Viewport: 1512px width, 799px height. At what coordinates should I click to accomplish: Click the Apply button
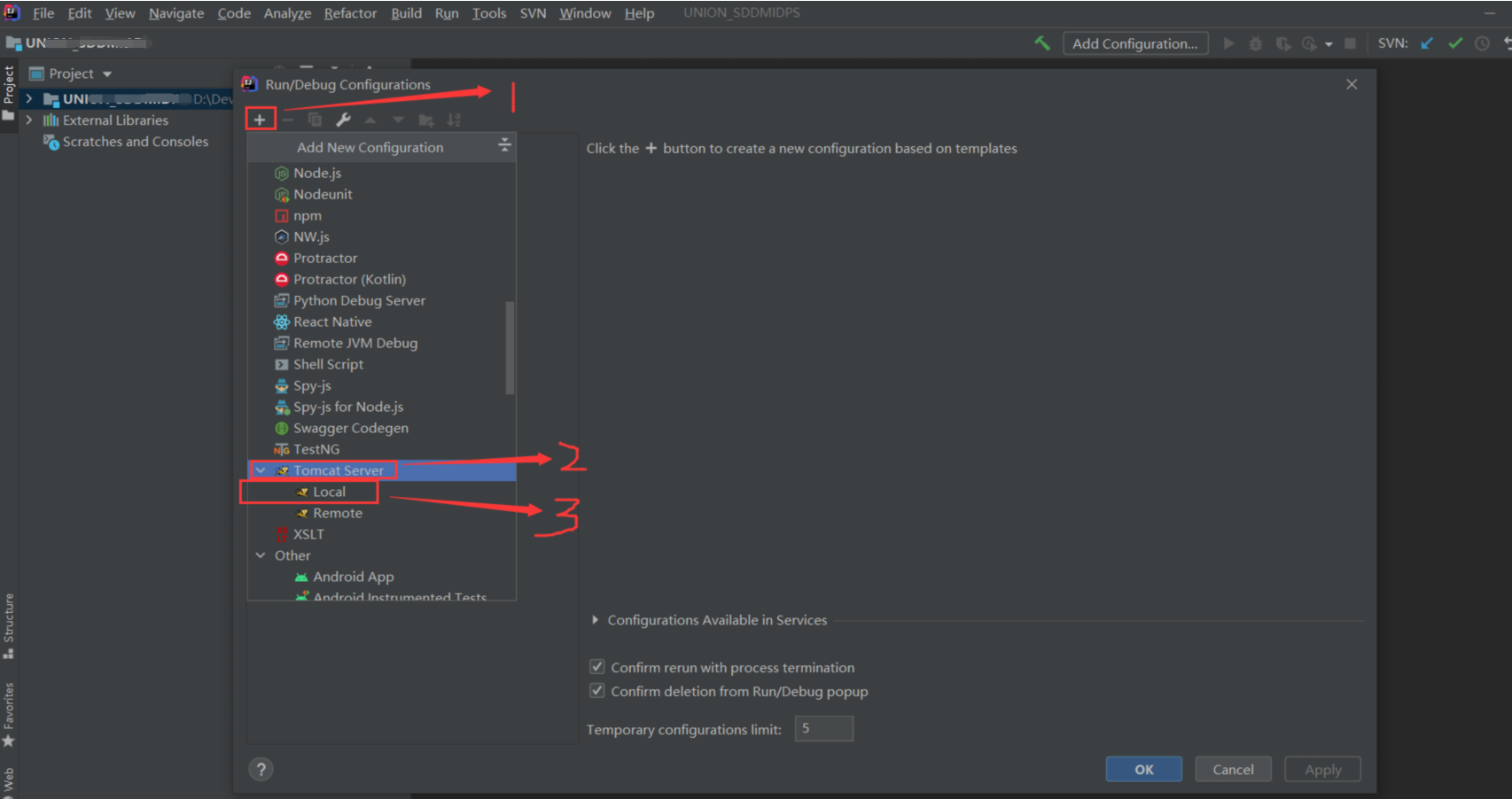(1323, 769)
